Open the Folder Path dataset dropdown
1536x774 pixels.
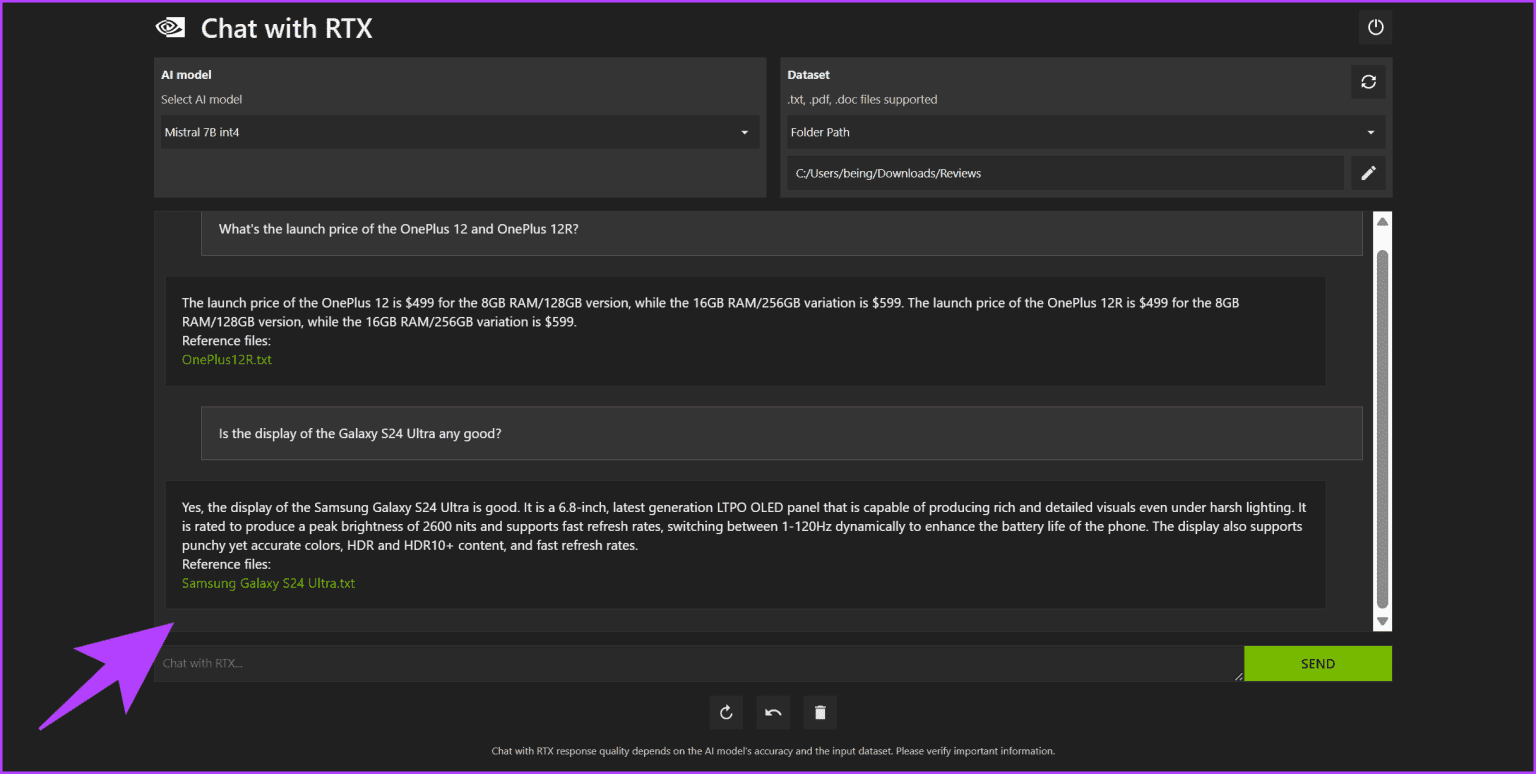click(x=1086, y=132)
